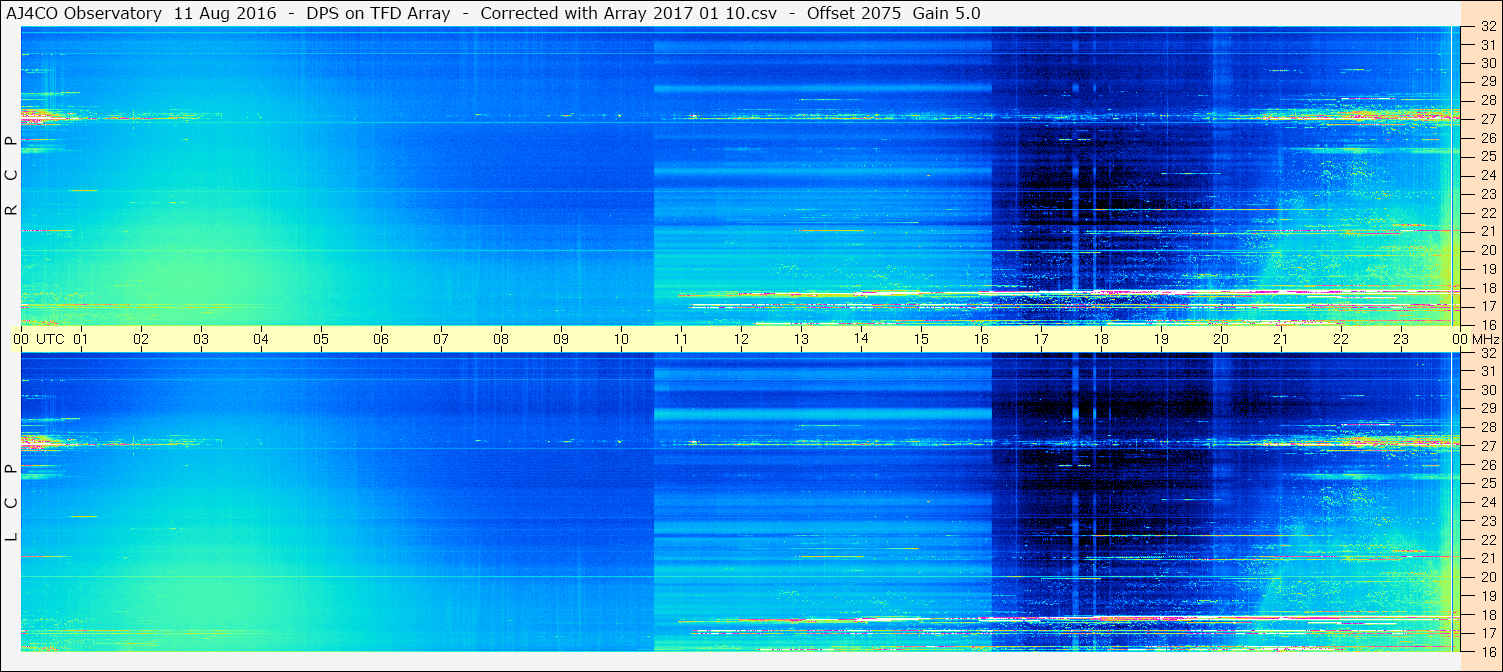Pick the 14 hour marker
The width and height of the screenshot is (1503, 672).
(x=861, y=340)
